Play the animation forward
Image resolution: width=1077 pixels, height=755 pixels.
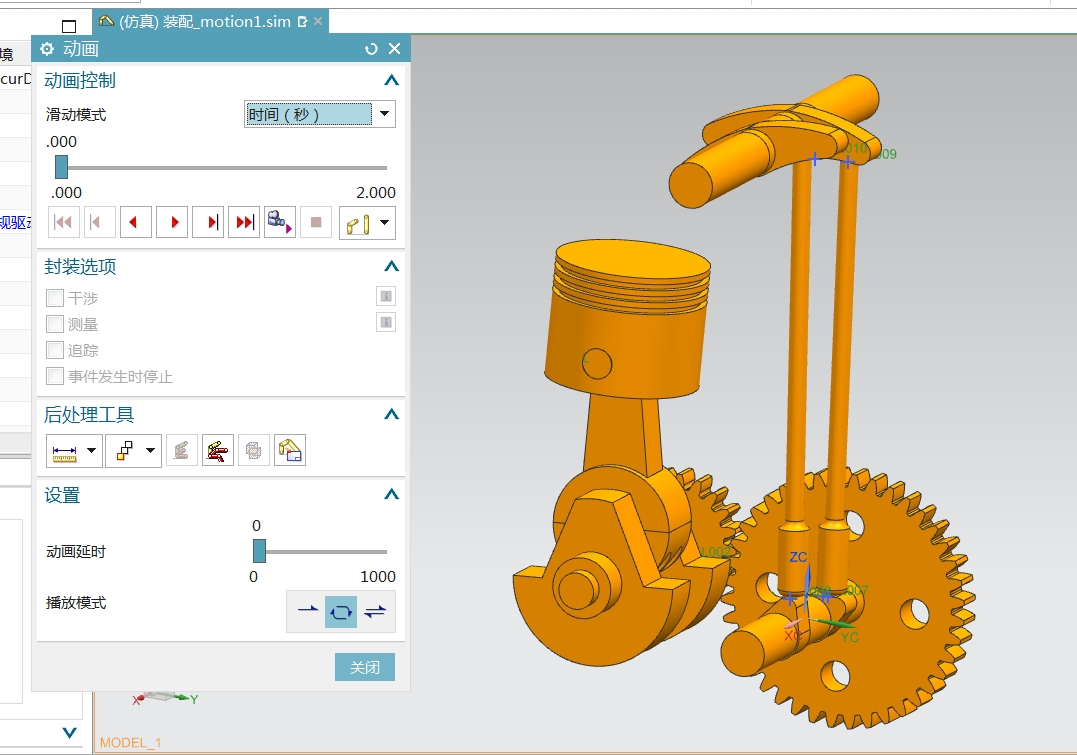[x=172, y=222]
